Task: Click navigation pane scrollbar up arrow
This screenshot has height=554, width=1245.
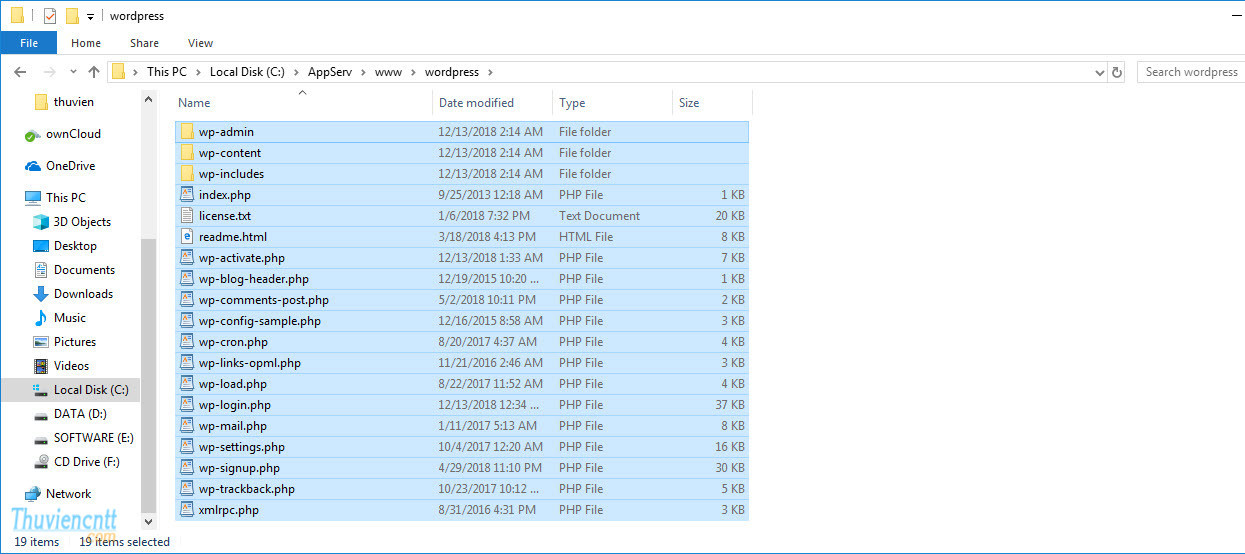Action: click(149, 98)
